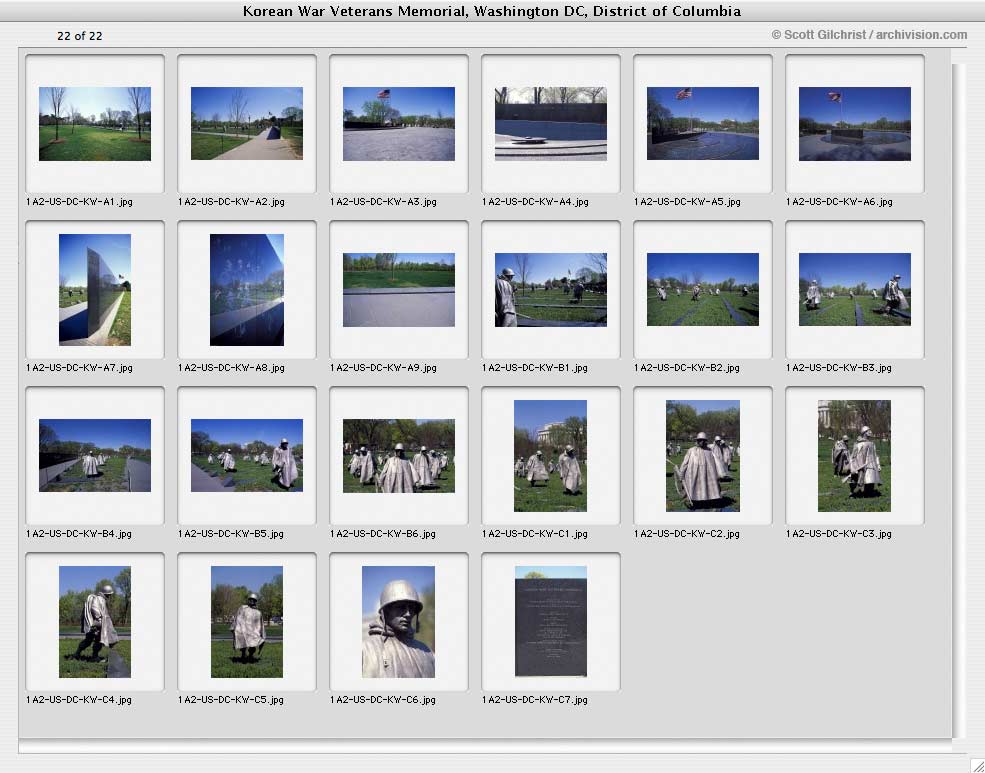Select vertical thumbnail 1A2-US-DC-KW-C1.jpg
This screenshot has height=773, width=985.
(550, 456)
